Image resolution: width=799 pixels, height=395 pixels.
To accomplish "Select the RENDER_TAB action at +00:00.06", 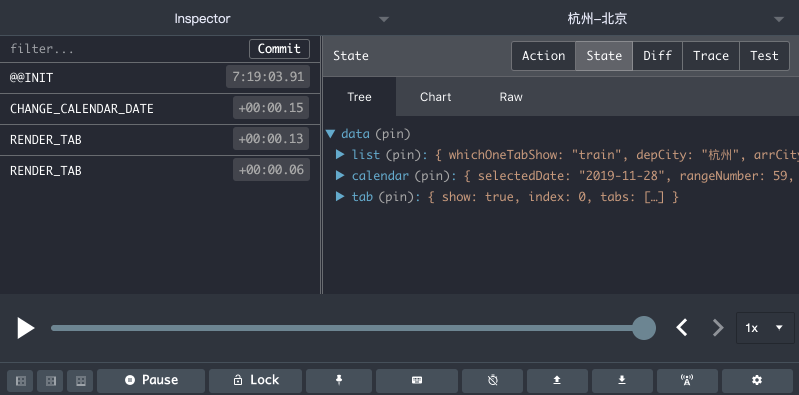I will [x=159, y=170].
